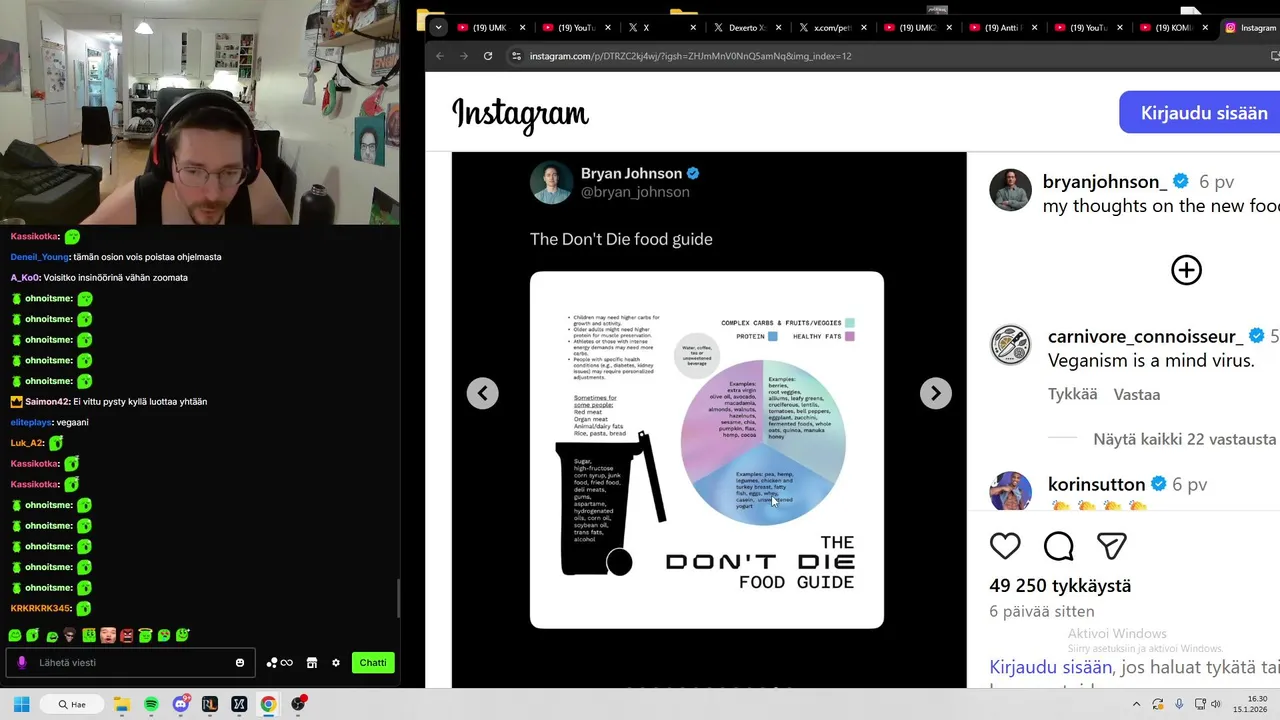
Task: Go back in Chrome browser history
Action: point(440,56)
